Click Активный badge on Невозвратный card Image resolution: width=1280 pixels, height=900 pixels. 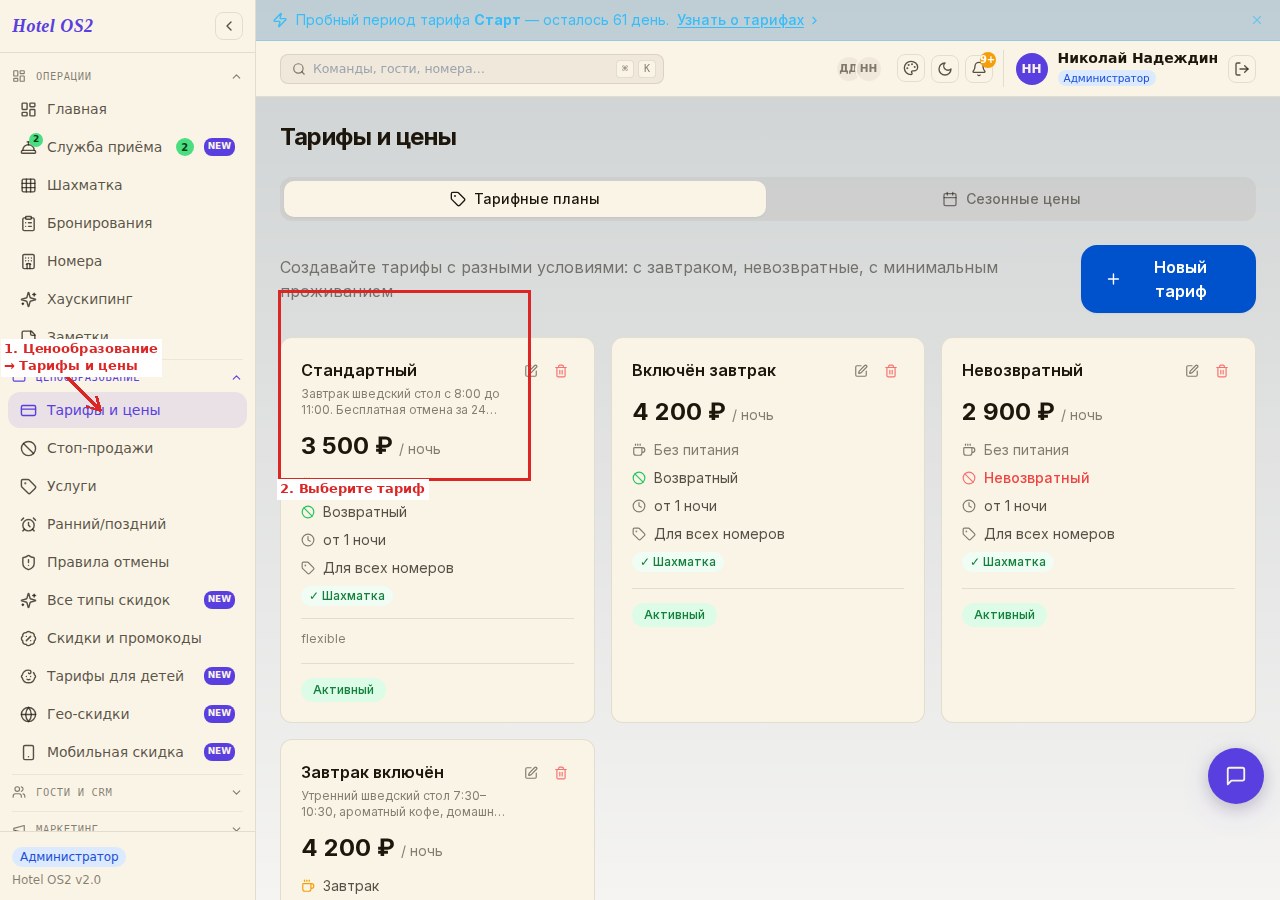1004,615
